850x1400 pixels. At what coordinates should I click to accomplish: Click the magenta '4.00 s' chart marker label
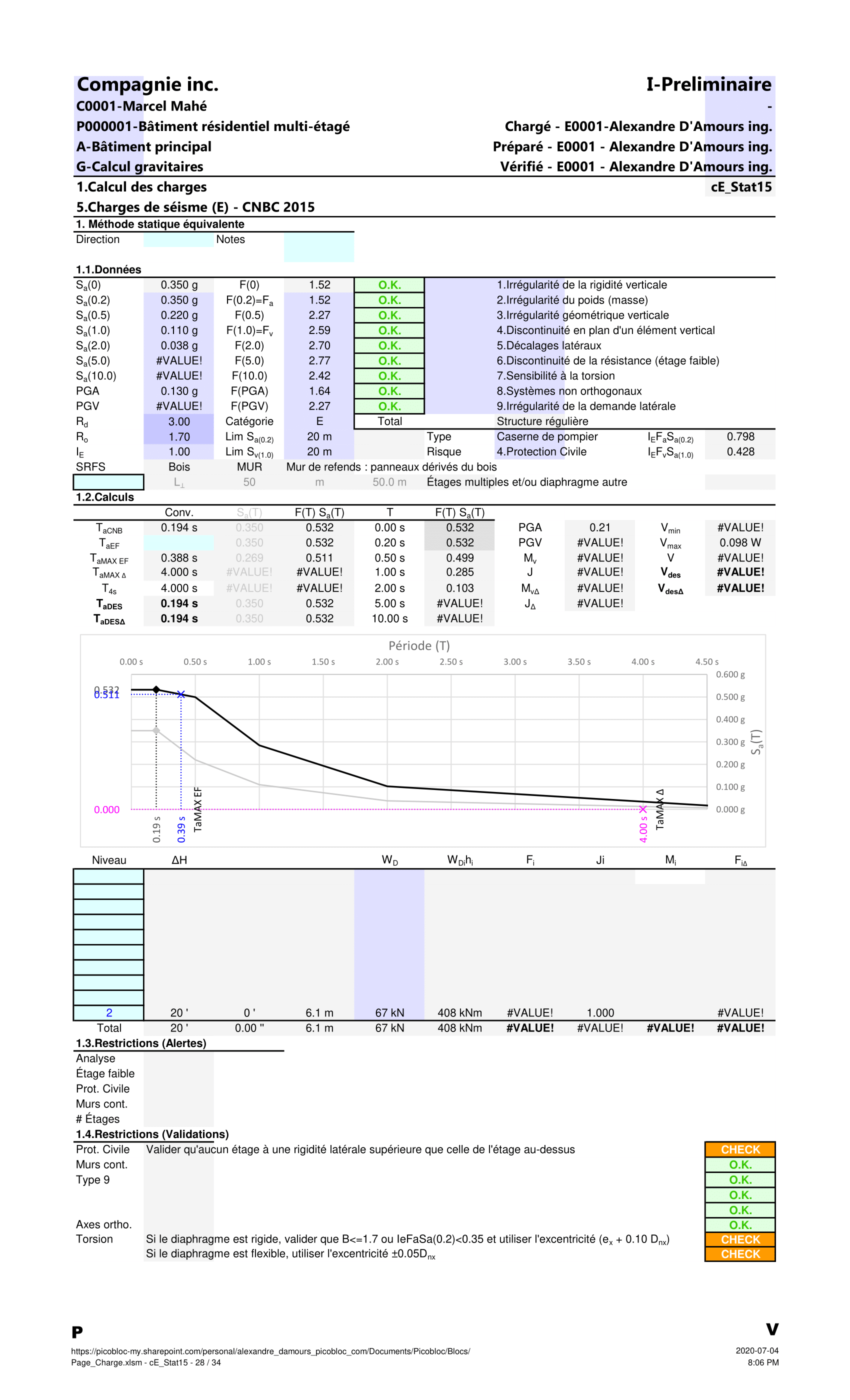click(643, 829)
